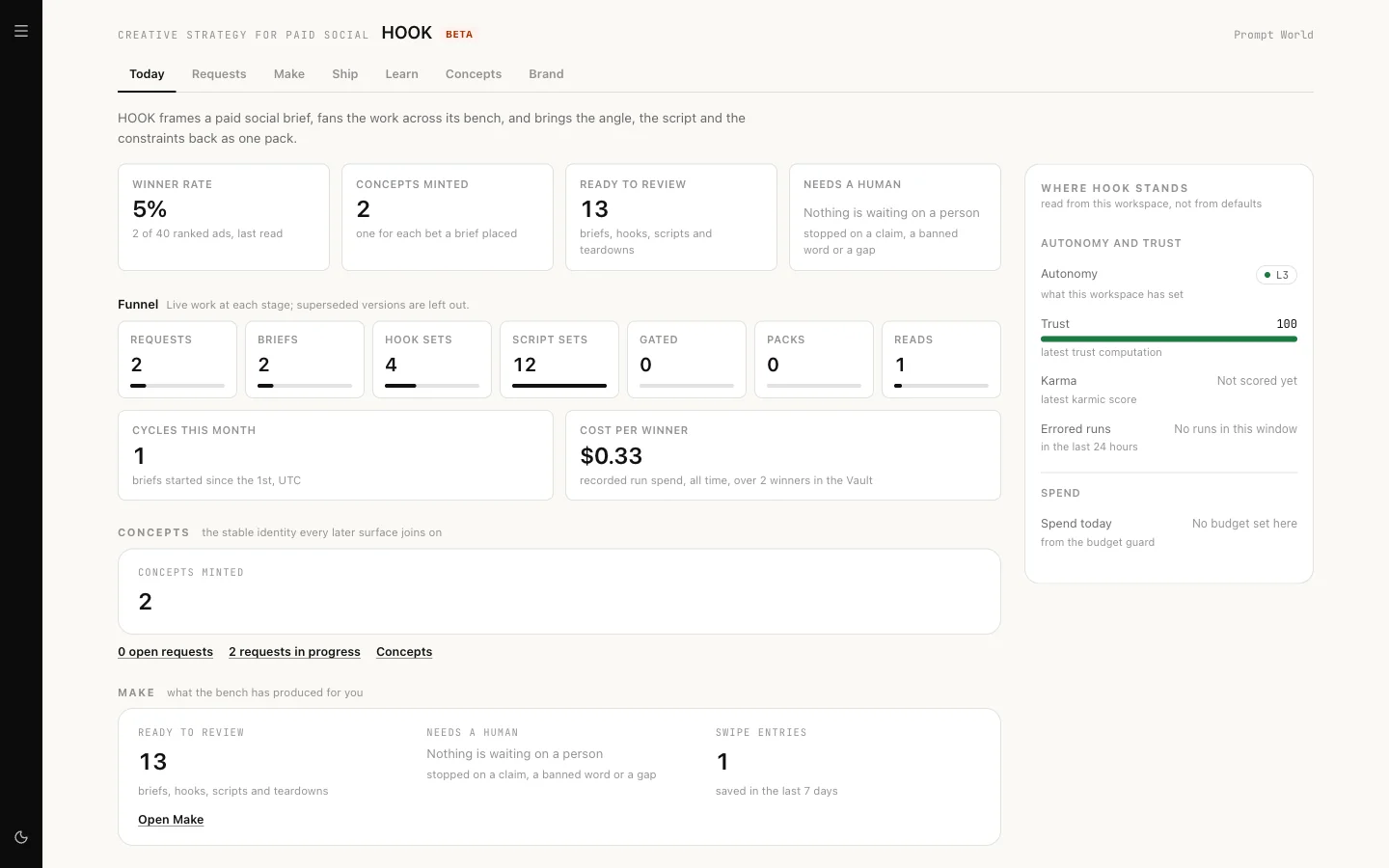Image resolution: width=1389 pixels, height=868 pixels.
Task: Open the Learn tab
Action: 401,74
